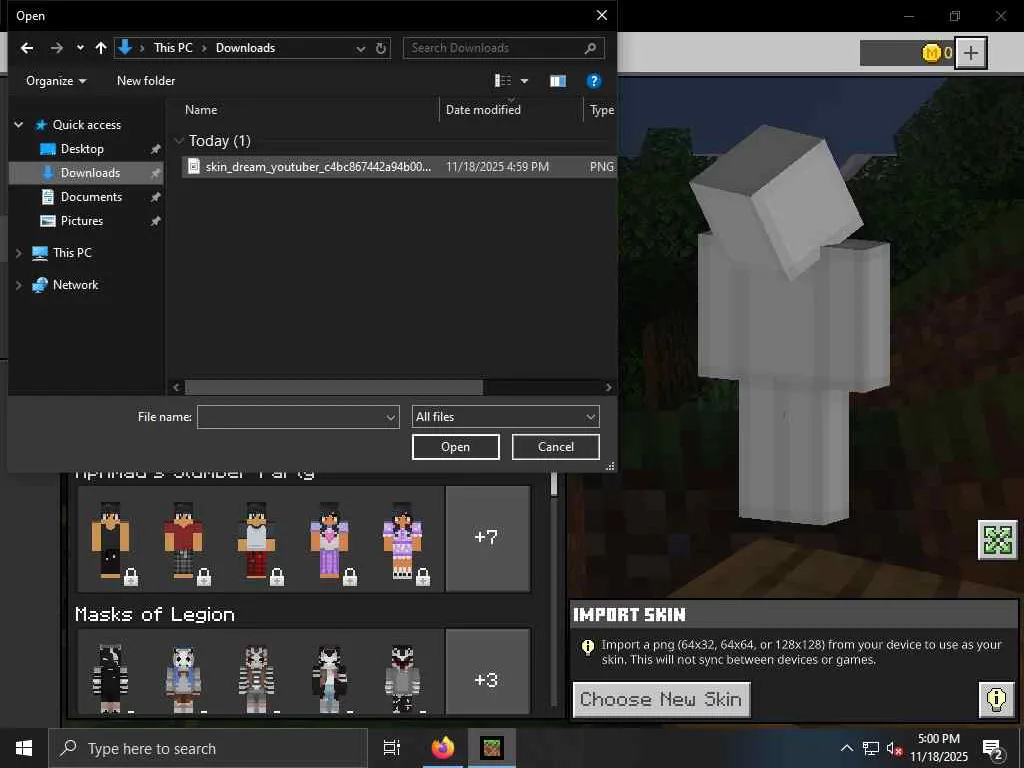Open the Organize menu
Viewport: 1024px width, 768px height.
point(56,81)
